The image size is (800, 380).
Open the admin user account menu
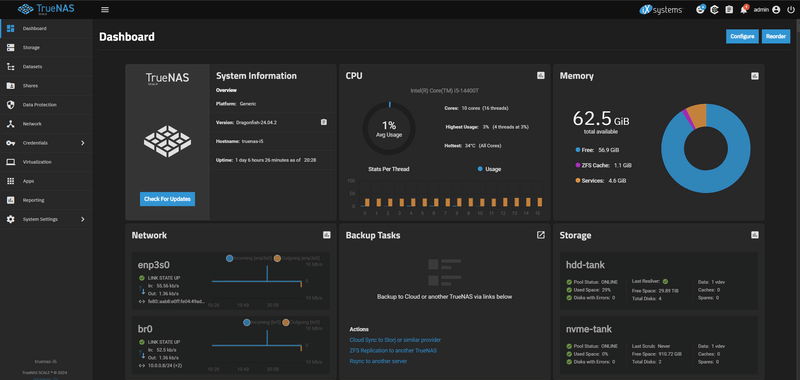click(767, 10)
